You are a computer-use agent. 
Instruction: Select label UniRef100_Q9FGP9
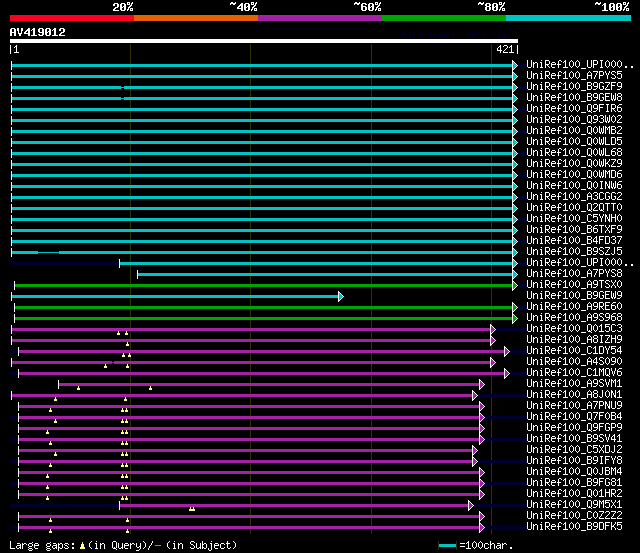click(x=574, y=428)
